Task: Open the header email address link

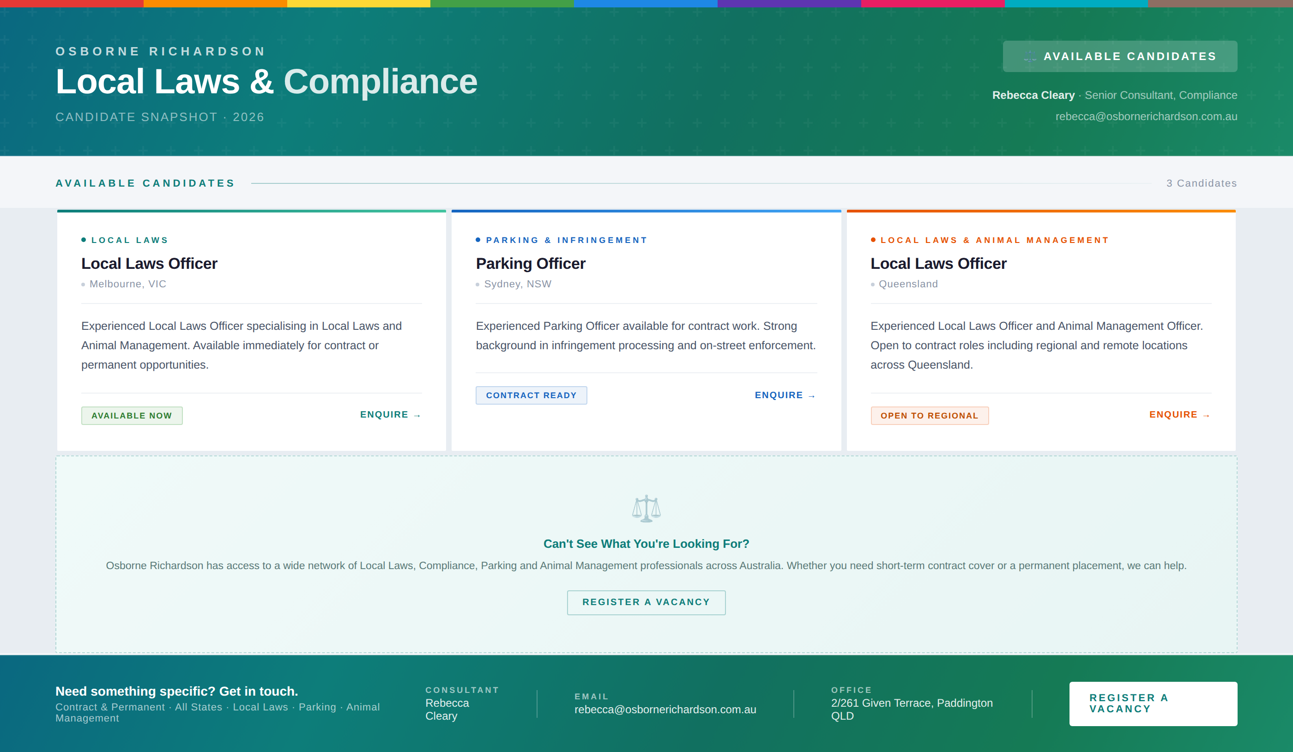Action: click(x=1146, y=117)
